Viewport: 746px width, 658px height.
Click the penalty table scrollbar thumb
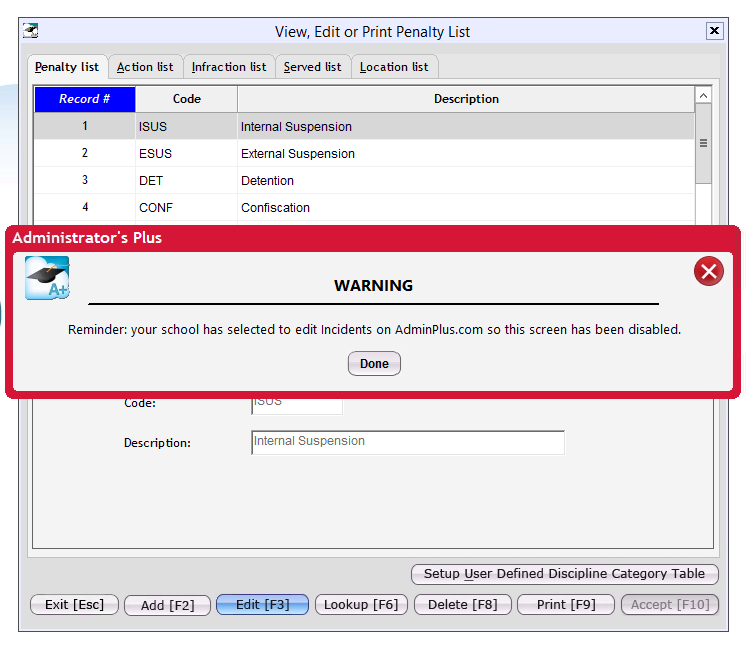[x=703, y=143]
